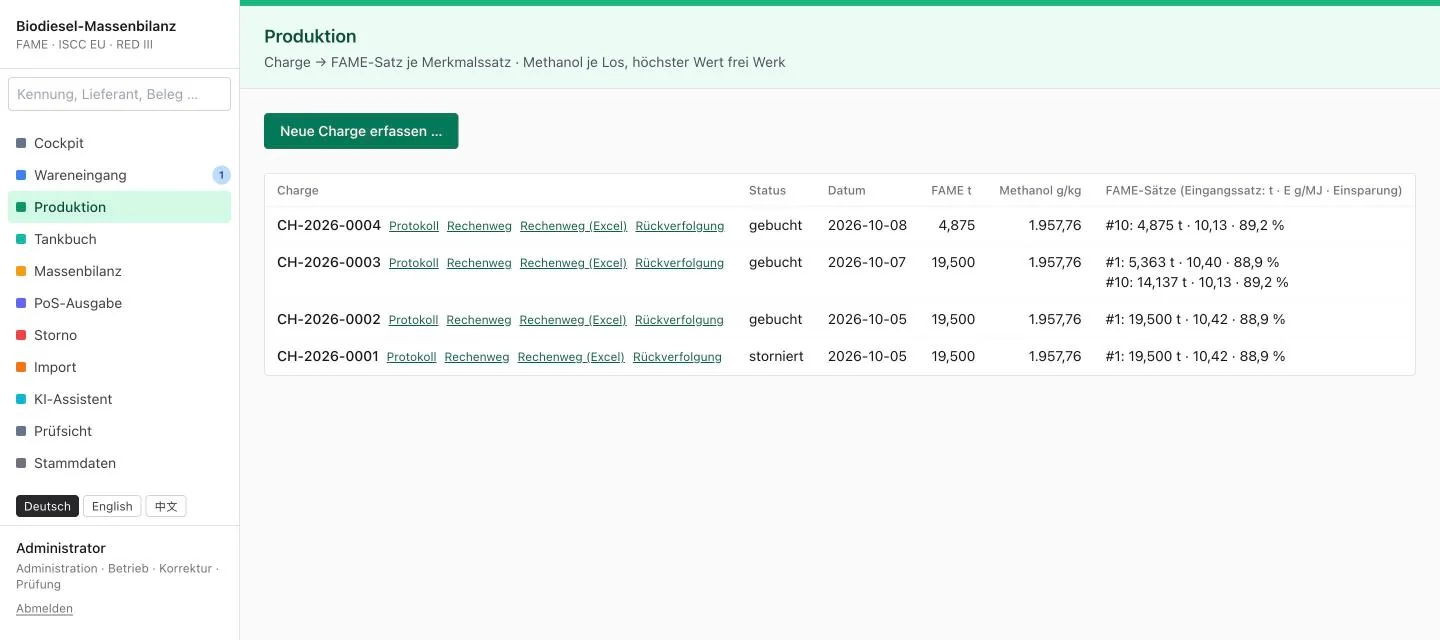Click FAME value 4,875
This screenshot has height=640, width=1440.
[956, 225]
